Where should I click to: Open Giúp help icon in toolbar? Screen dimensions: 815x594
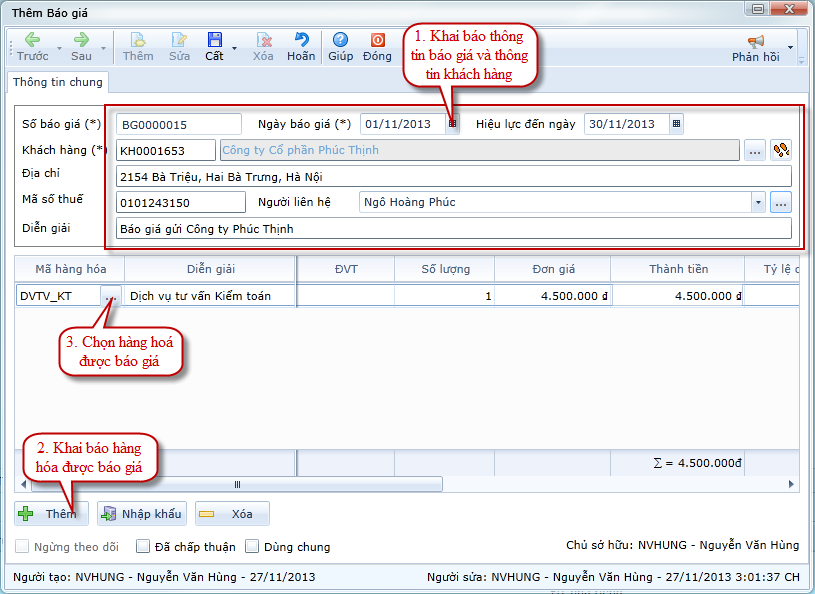coord(340,40)
